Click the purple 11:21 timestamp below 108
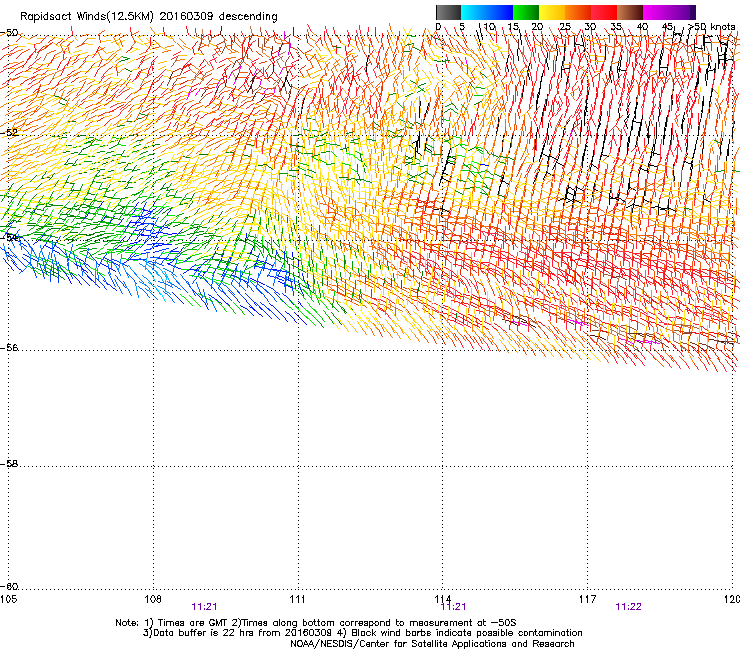The image size is (740, 650). click(204, 607)
